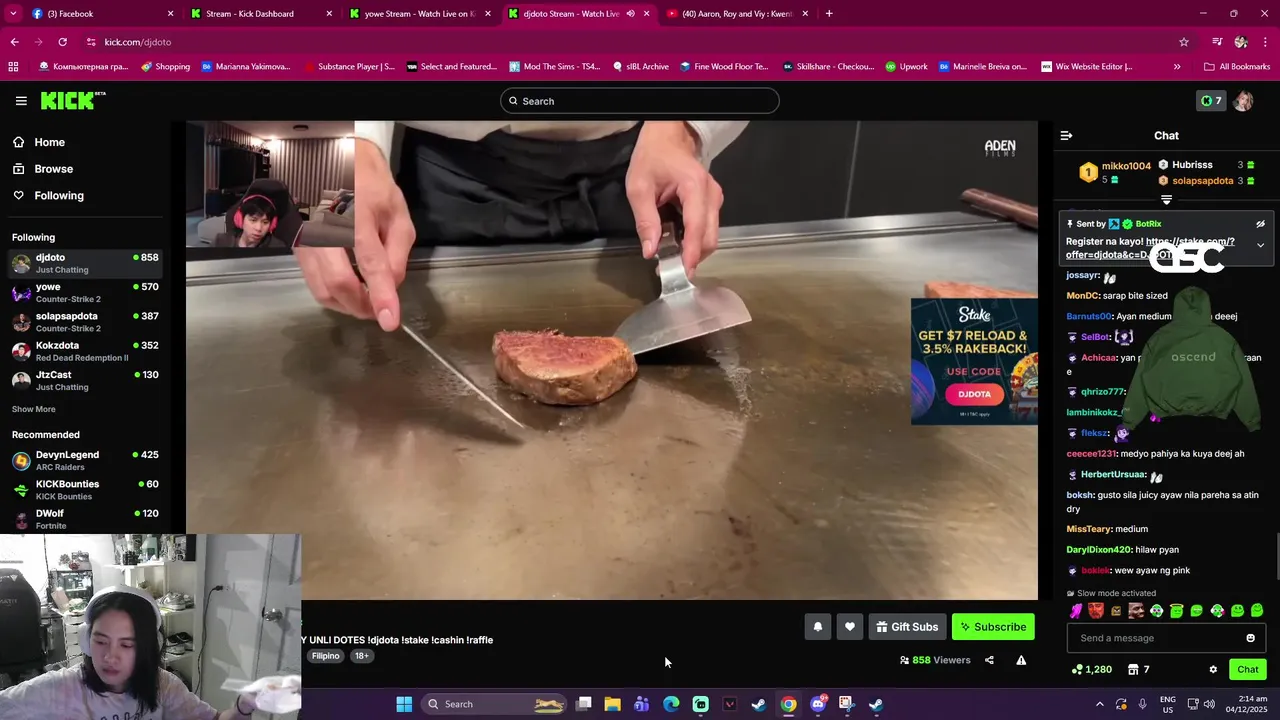1280x720 pixels.
Task: Open Hubrisss gifter profile
Action: (x=1192, y=165)
